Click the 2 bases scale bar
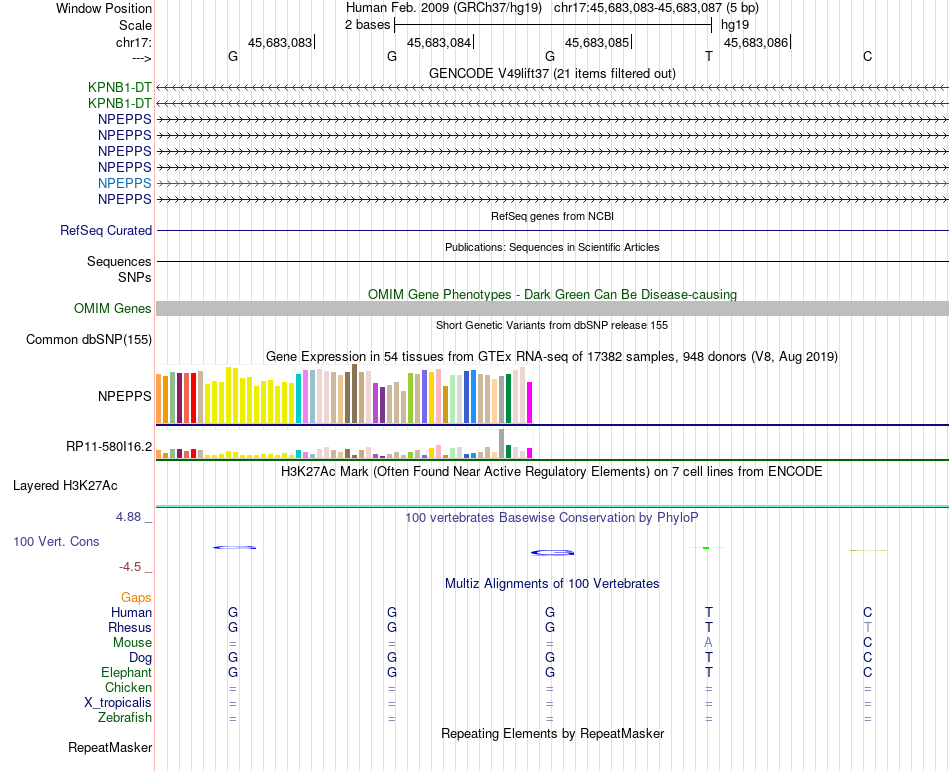Screen dimensions: 950x771 553,25
